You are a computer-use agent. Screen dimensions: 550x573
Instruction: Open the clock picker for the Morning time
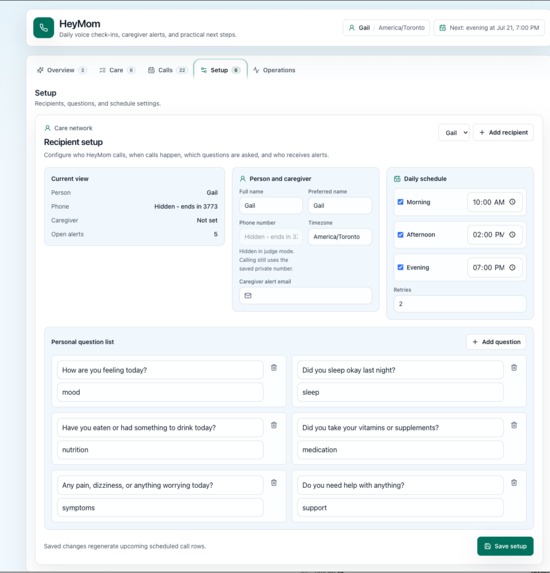(512, 202)
